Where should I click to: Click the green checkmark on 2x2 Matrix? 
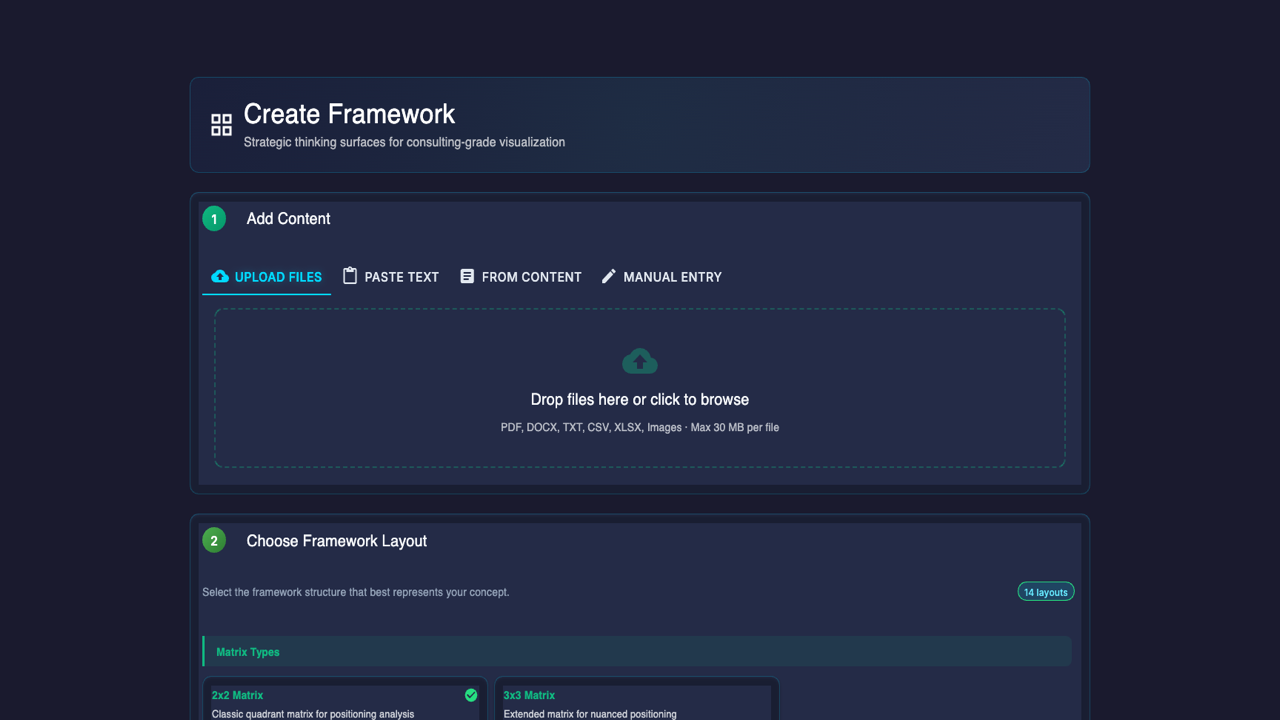(471, 695)
